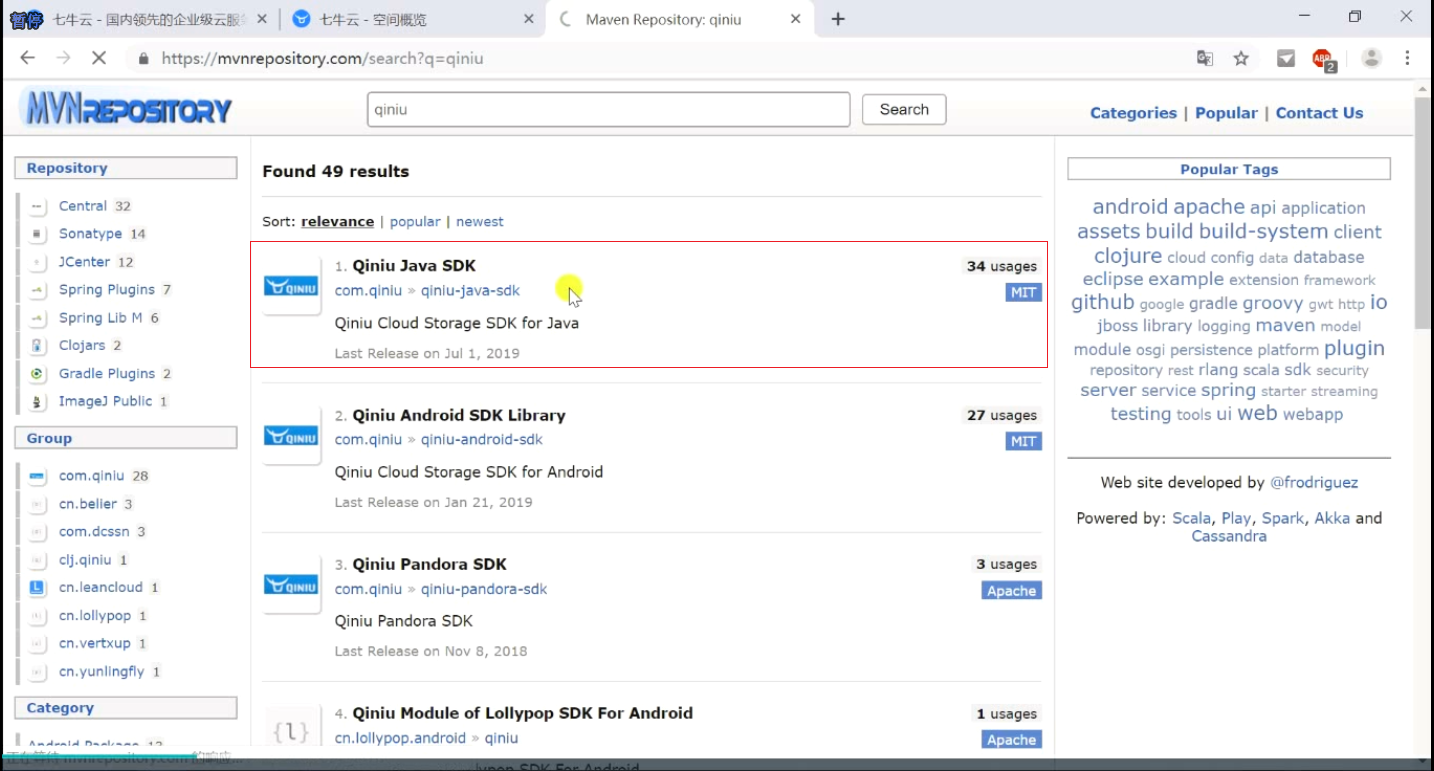The image size is (1434, 771).
Task: Open Qiniu Android SDK Library title
Action: [459, 415]
